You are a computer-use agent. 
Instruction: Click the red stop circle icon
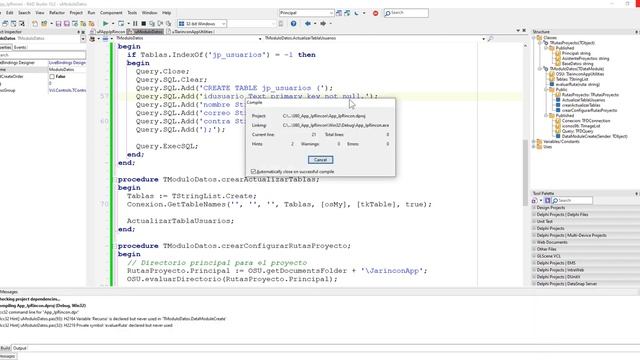click(x=376, y=13)
